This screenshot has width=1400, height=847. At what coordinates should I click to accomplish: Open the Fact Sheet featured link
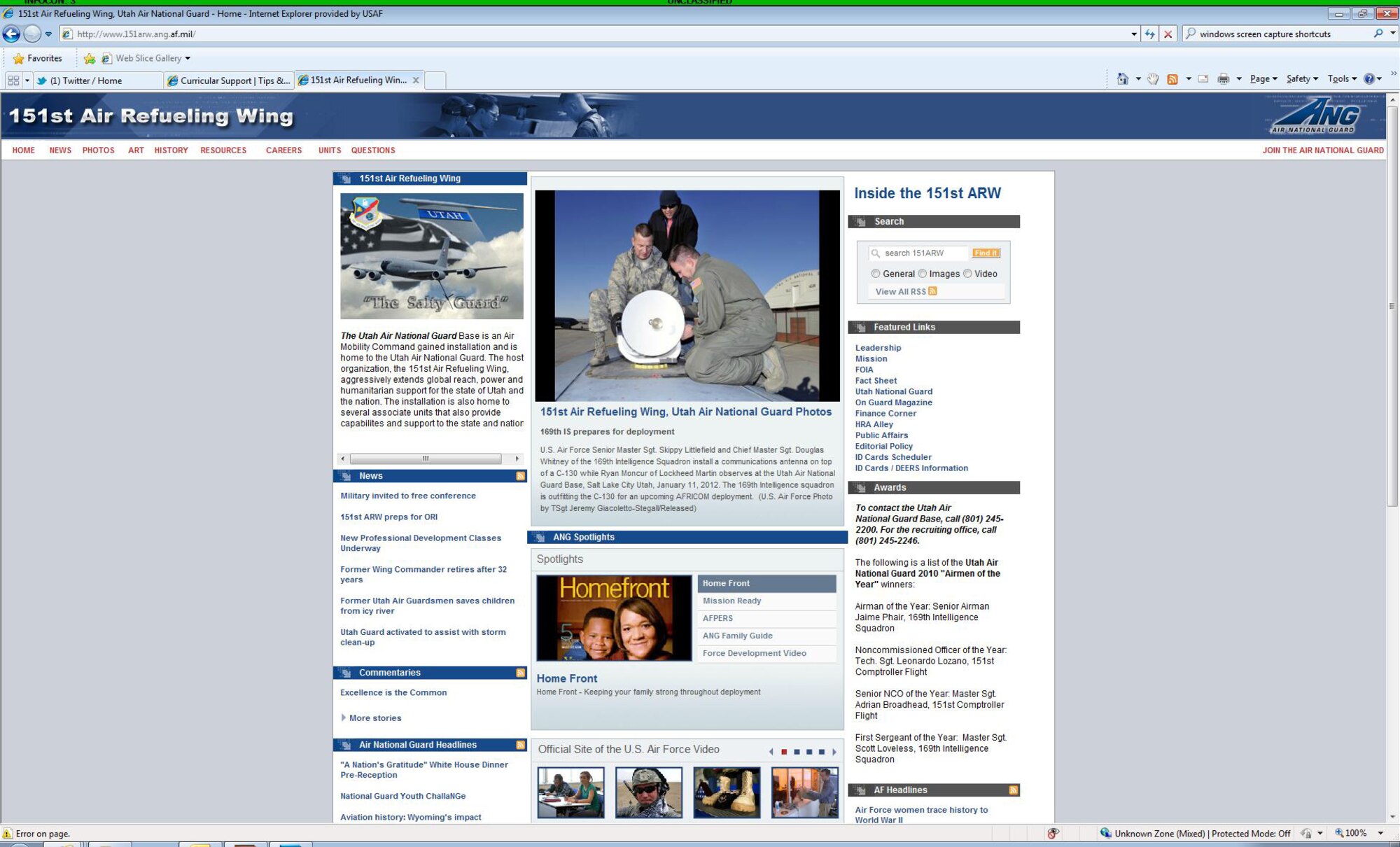click(876, 381)
